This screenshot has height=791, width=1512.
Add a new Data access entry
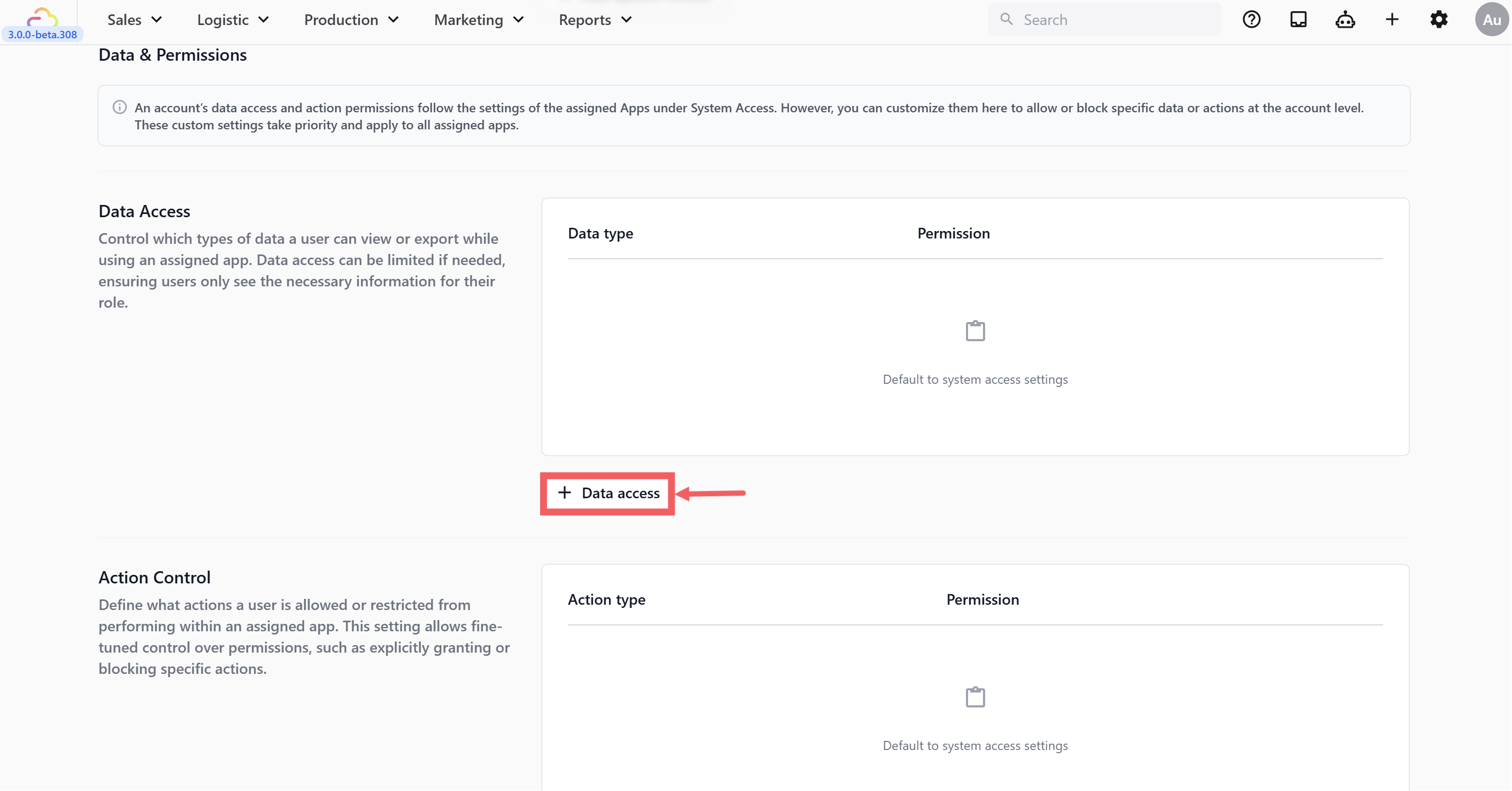click(608, 493)
